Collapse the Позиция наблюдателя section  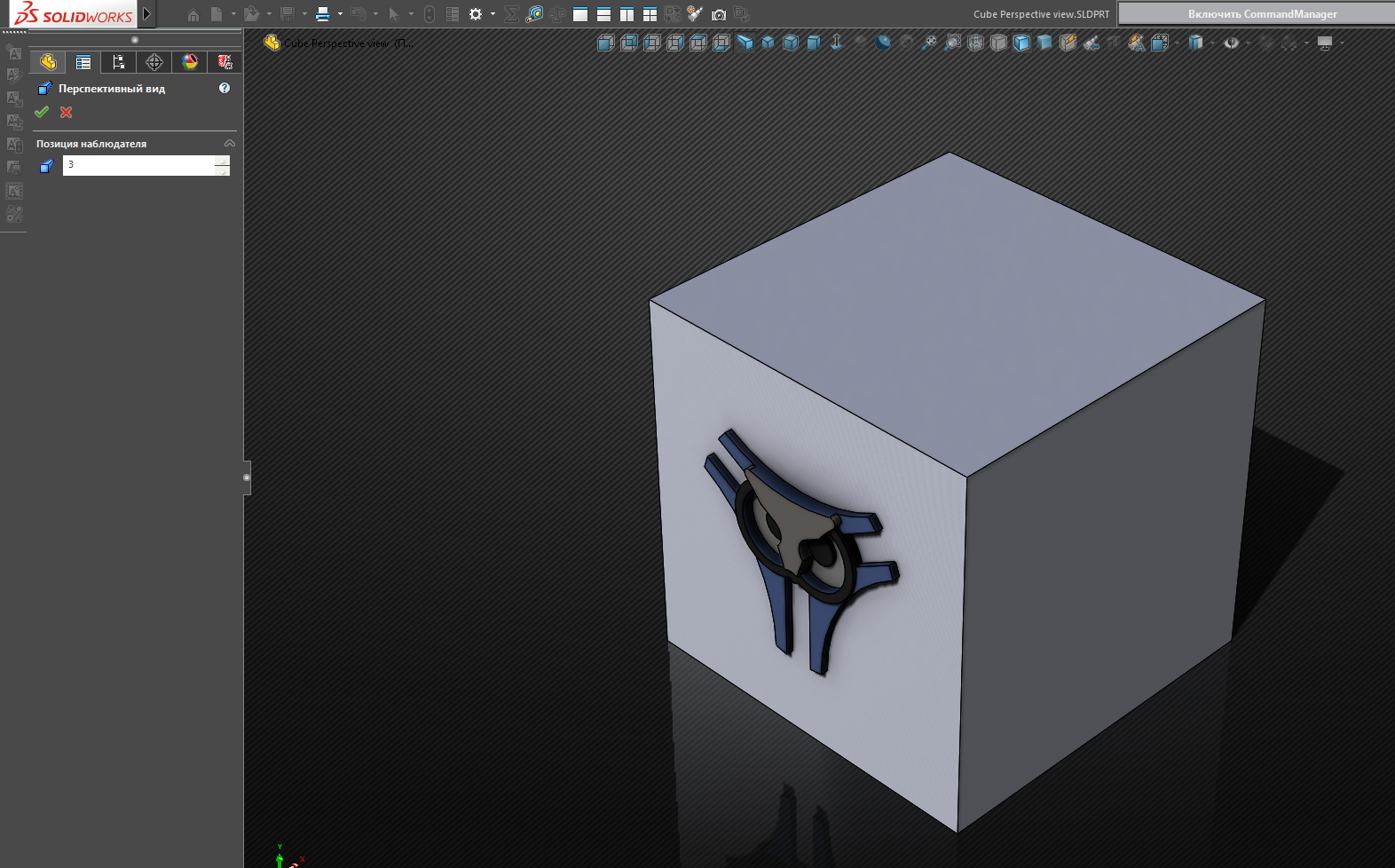(x=230, y=143)
